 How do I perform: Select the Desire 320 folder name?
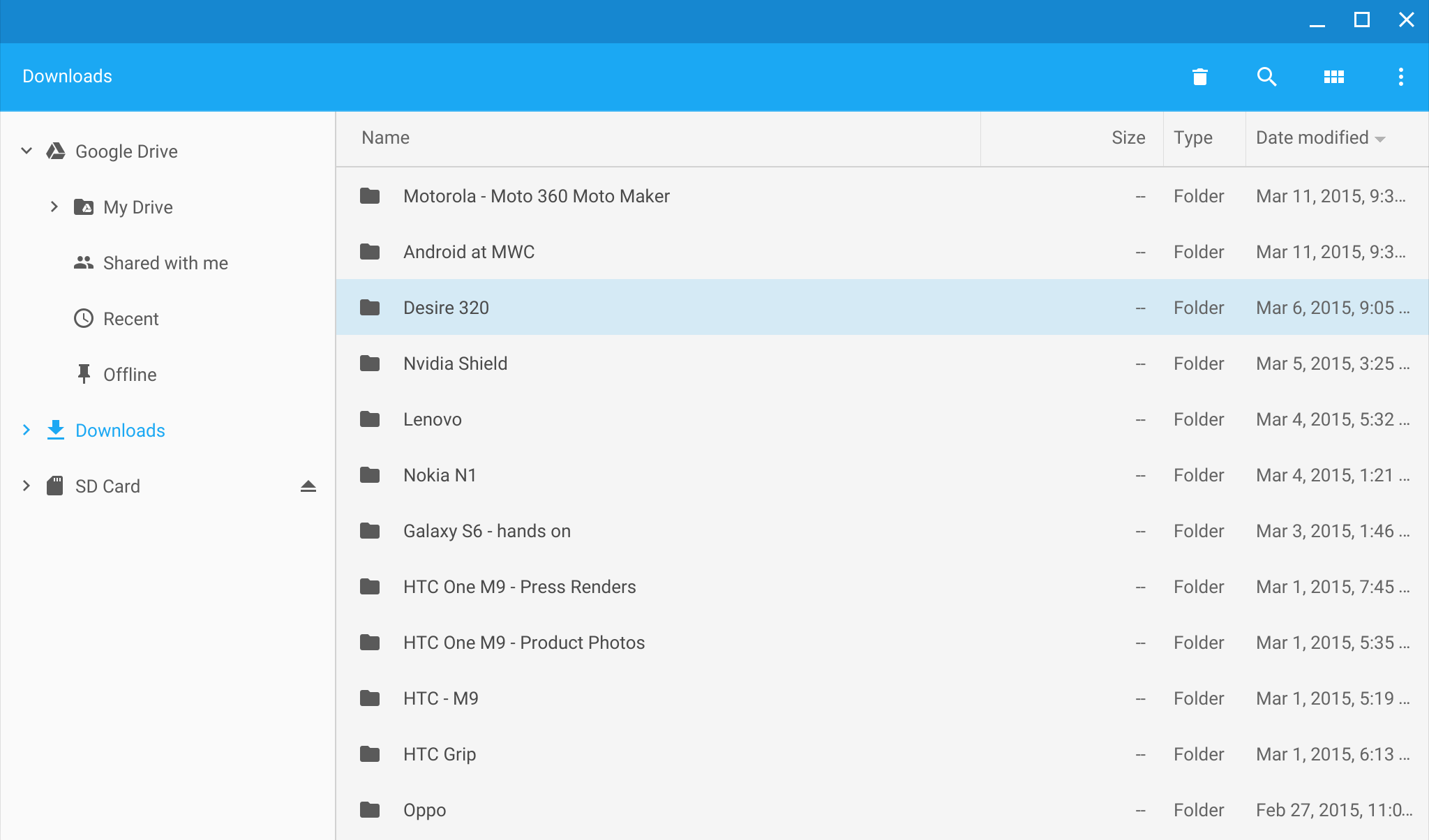click(x=446, y=308)
